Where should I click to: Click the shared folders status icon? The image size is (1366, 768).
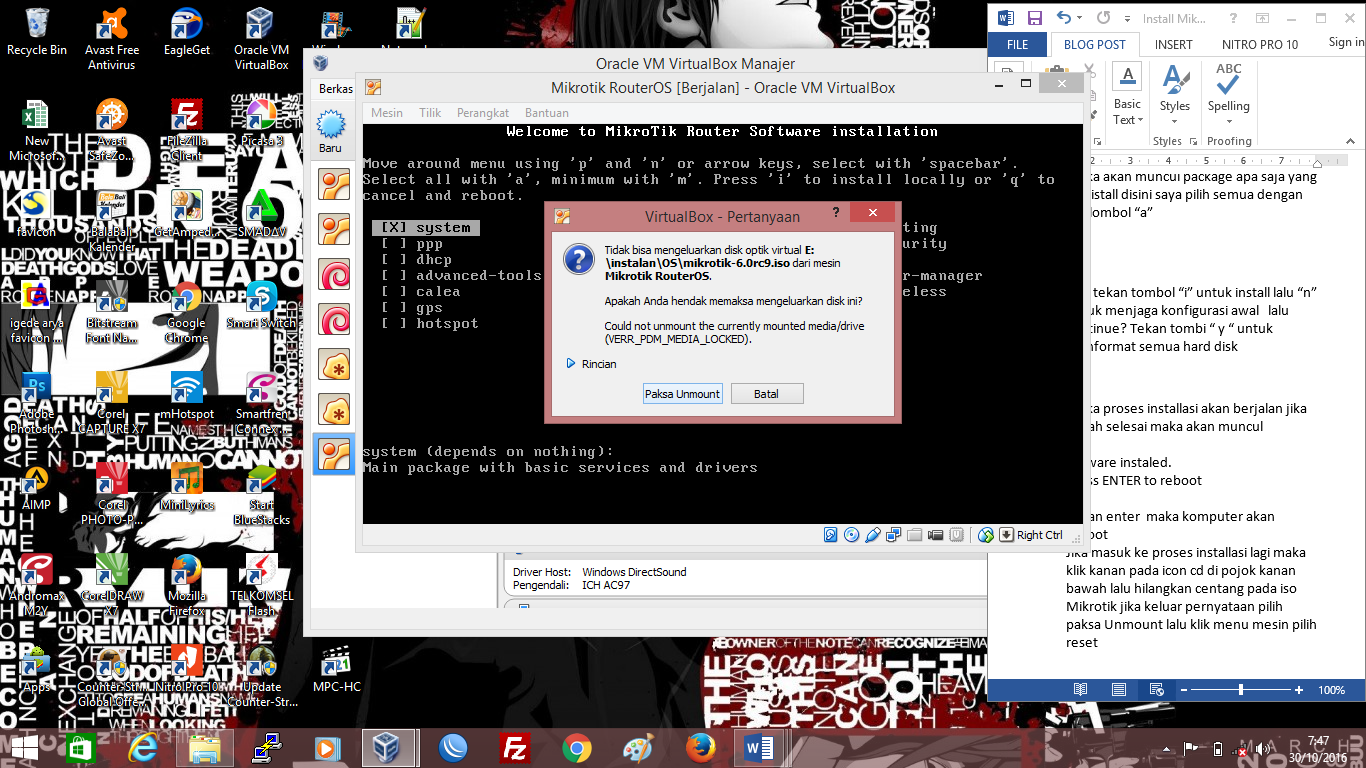click(x=915, y=535)
